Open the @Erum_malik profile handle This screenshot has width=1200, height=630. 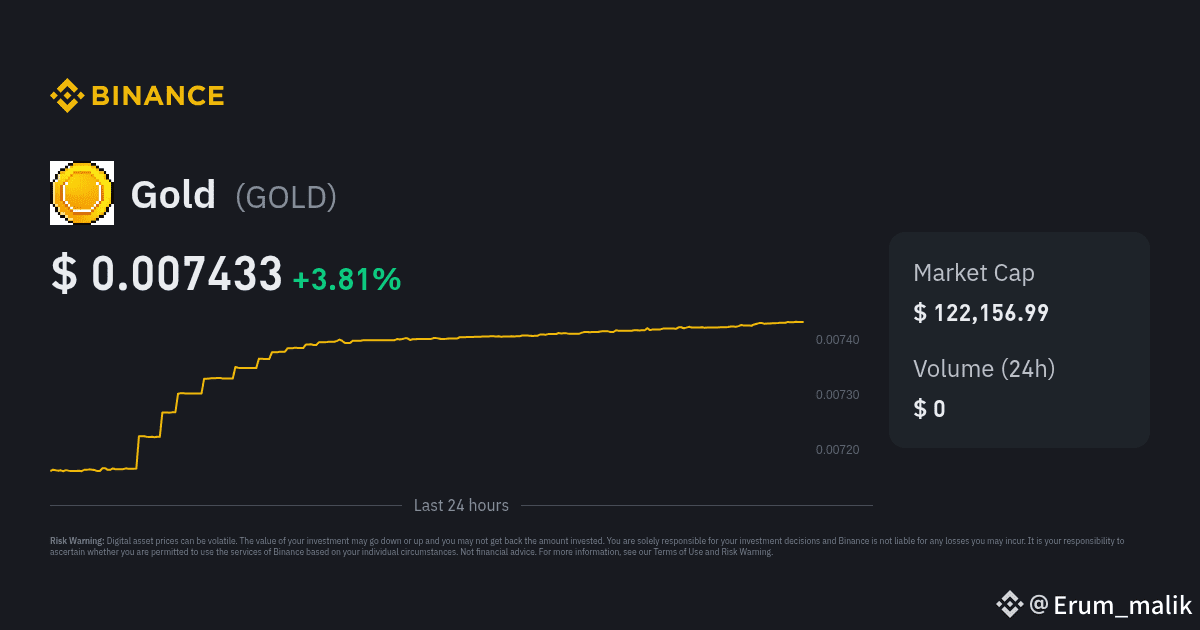[1110, 605]
